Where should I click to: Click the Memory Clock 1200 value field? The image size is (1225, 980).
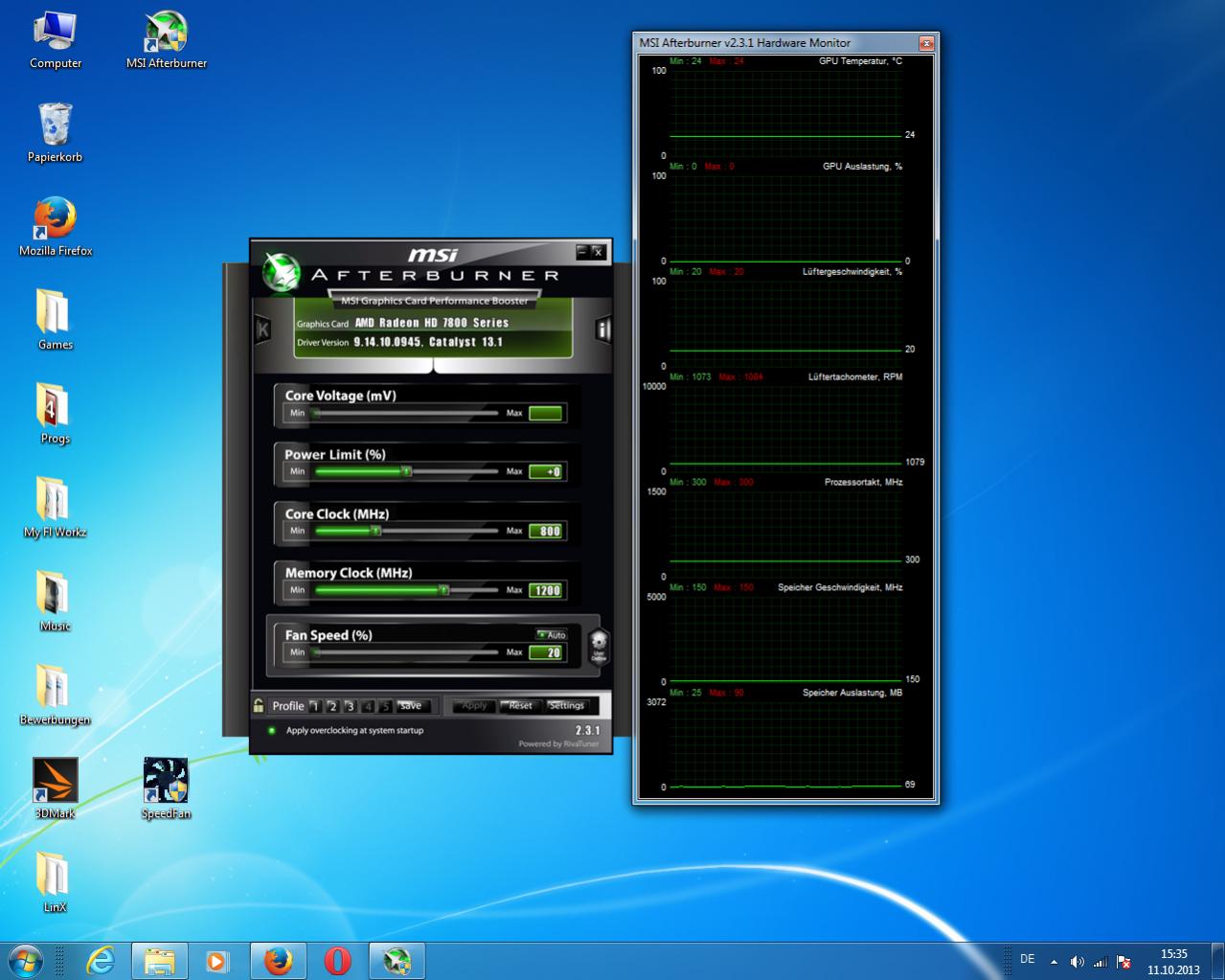pyautogui.click(x=546, y=590)
